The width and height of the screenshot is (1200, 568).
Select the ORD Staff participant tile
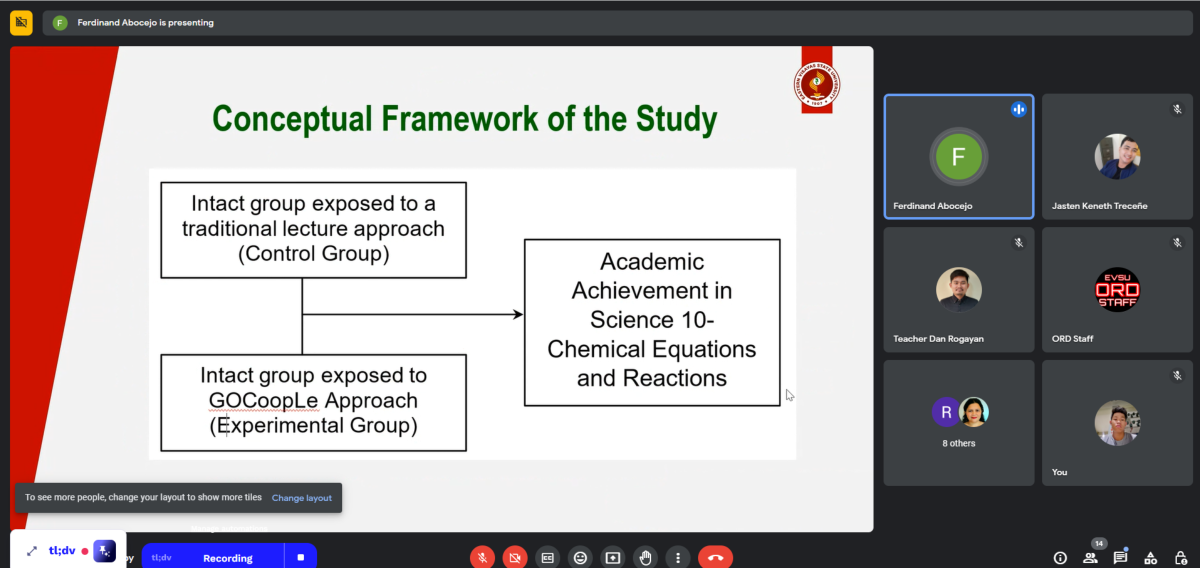click(x=1117, y=290)
